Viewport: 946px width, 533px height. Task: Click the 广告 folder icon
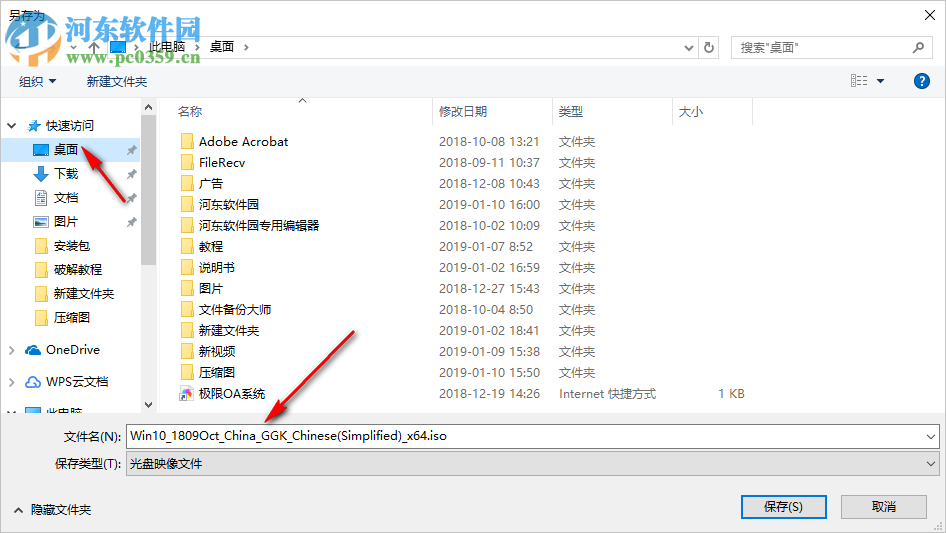click(187, 184)
